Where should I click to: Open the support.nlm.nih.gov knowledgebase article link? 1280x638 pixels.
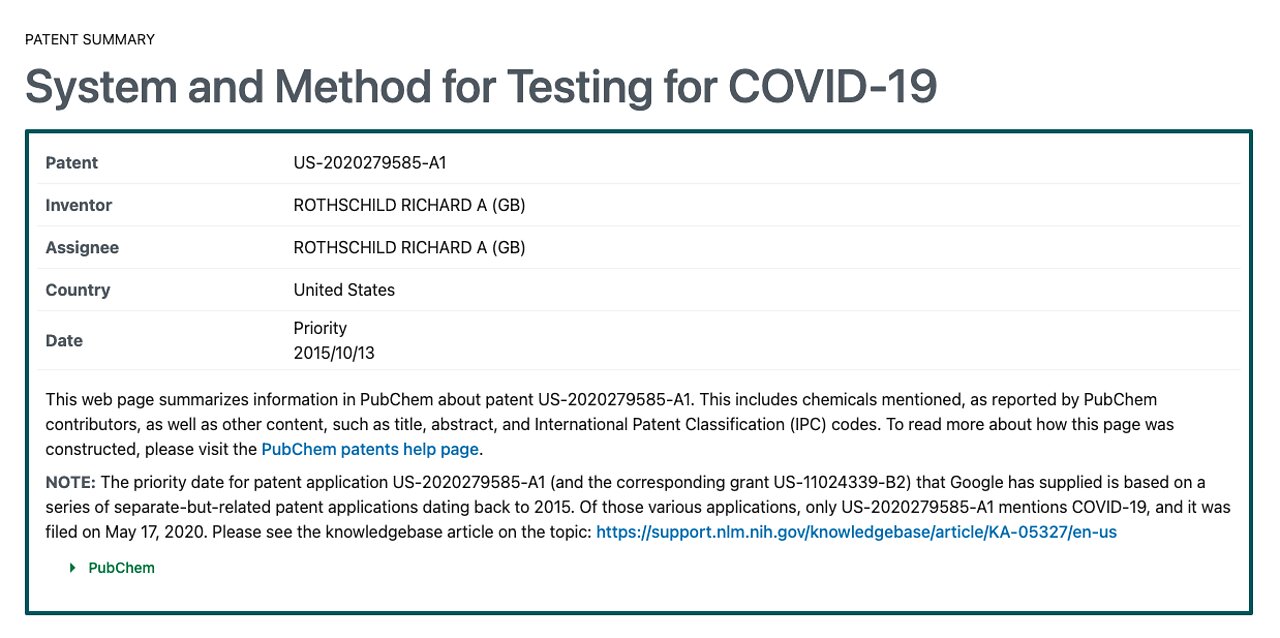[856, 532]
